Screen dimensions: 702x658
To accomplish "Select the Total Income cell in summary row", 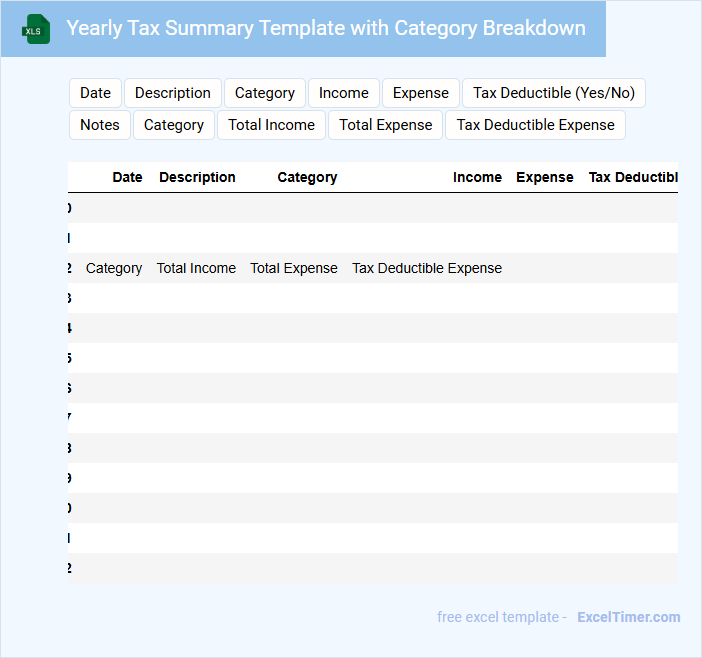I will [x=196, y=268].
